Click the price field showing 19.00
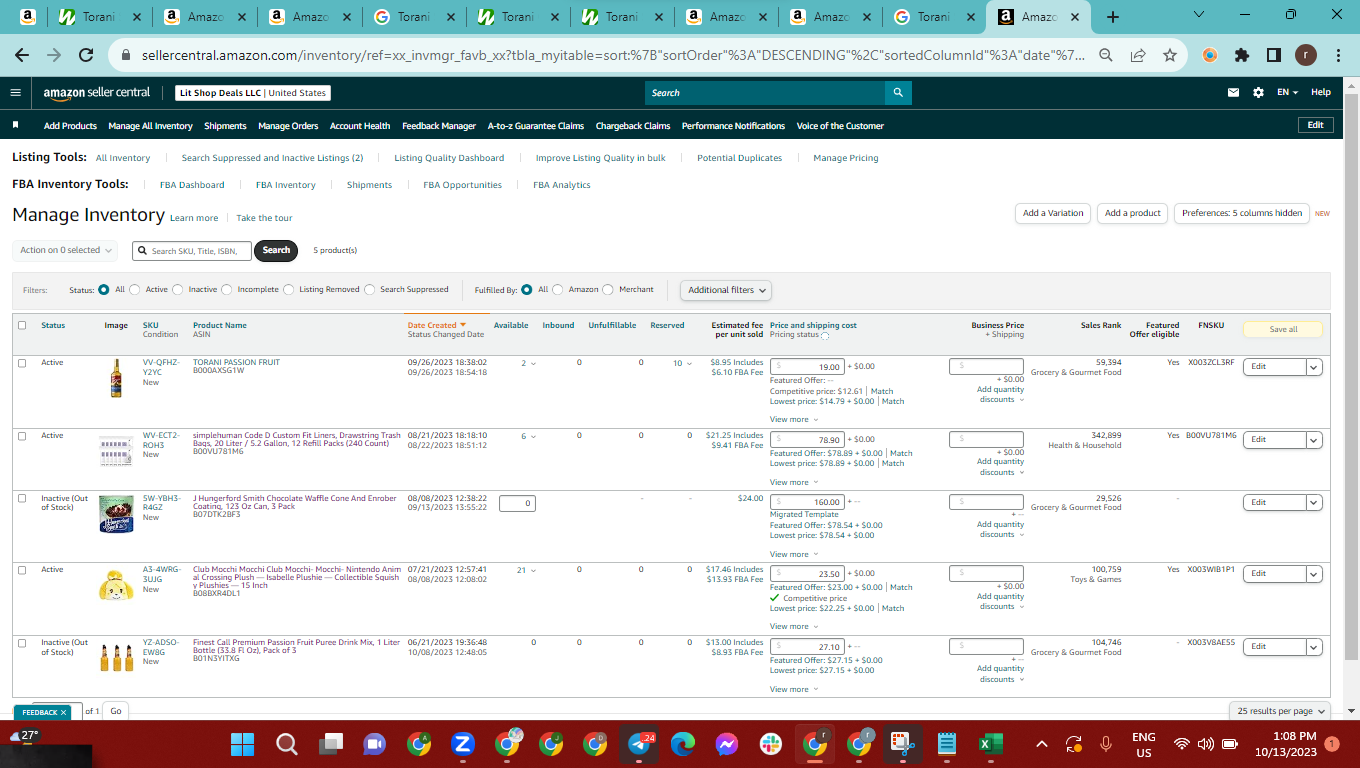 [x=808, y=367]
